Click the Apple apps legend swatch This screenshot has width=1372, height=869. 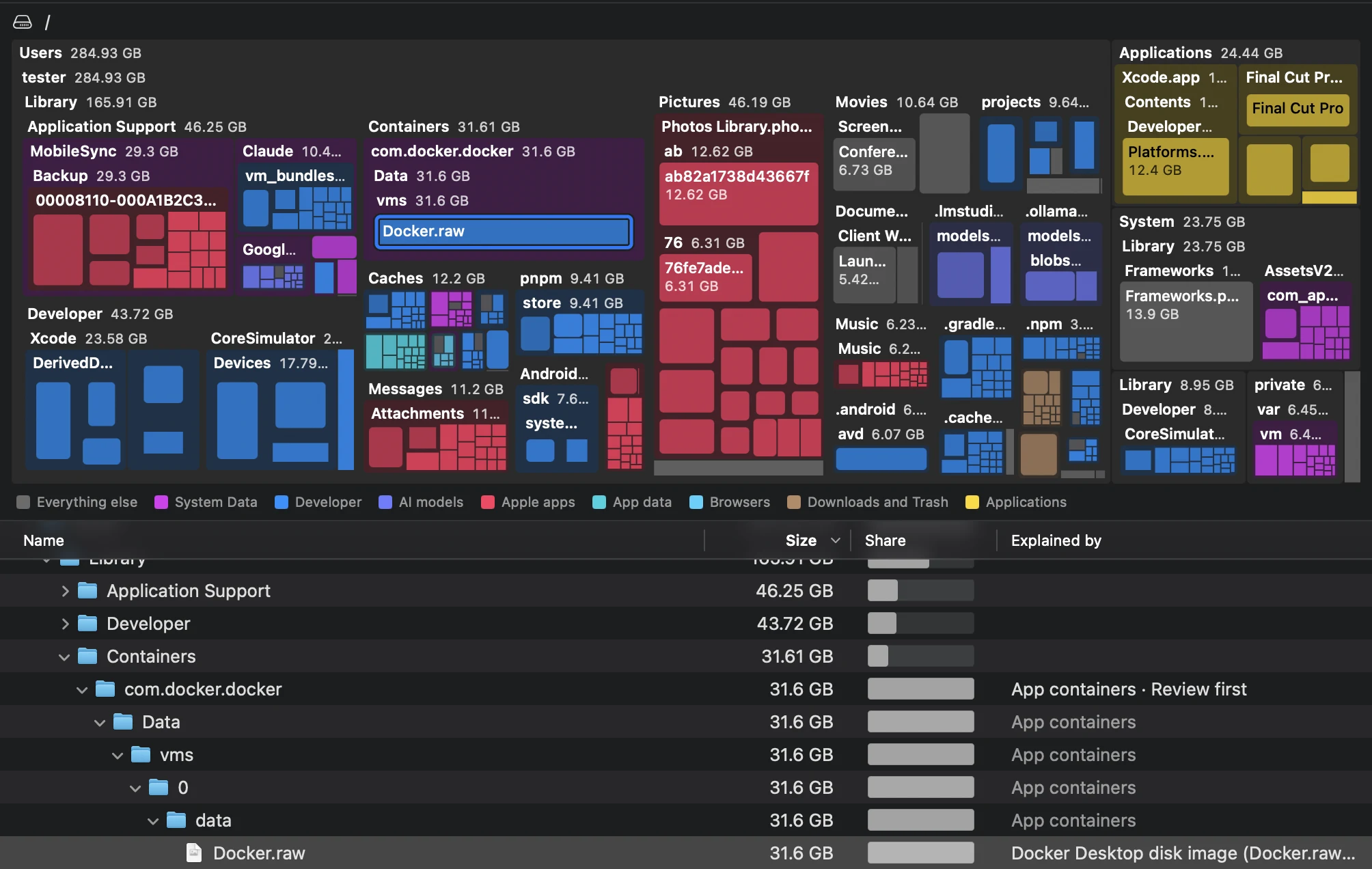click(x=488, y=502)
